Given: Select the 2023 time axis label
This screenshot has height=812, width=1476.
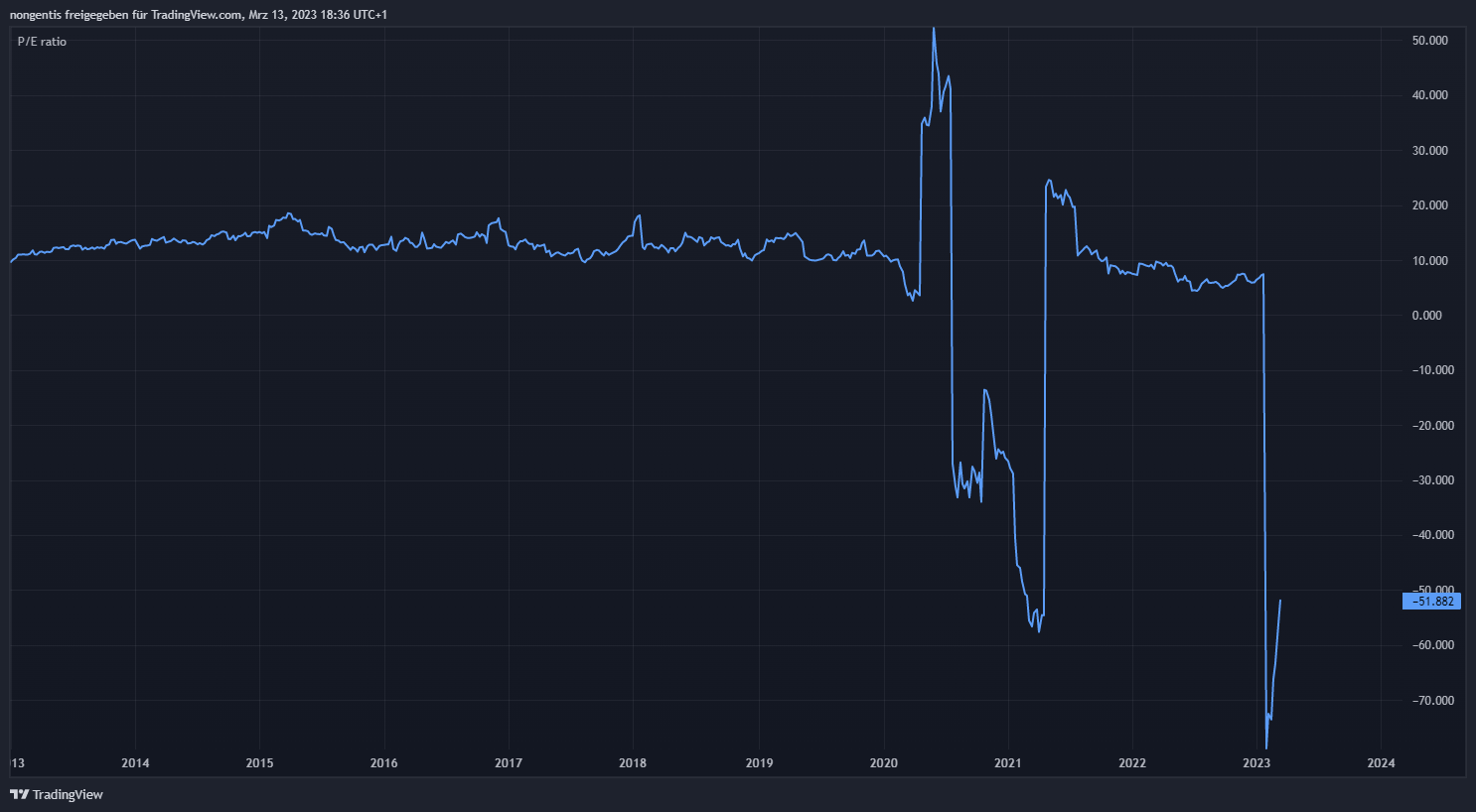Looking at the screenshot, I should coord(1256,763).
